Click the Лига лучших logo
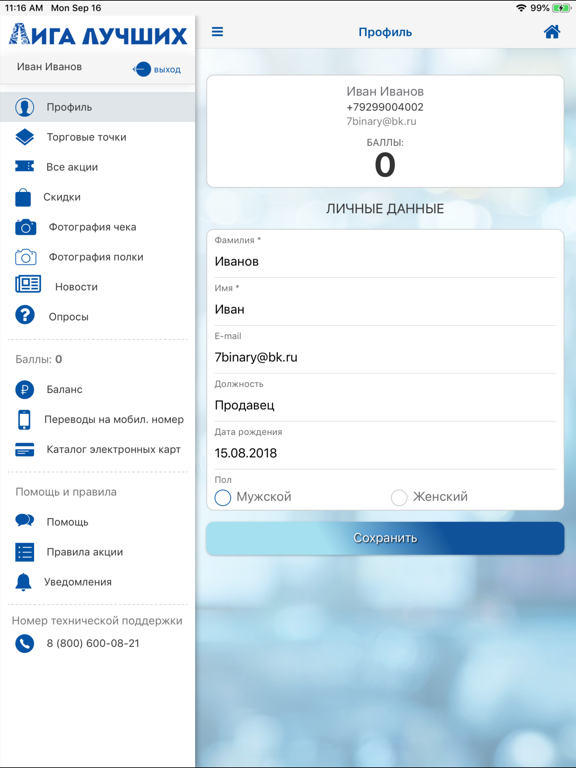576x768 pixels. tap(98, 35)
